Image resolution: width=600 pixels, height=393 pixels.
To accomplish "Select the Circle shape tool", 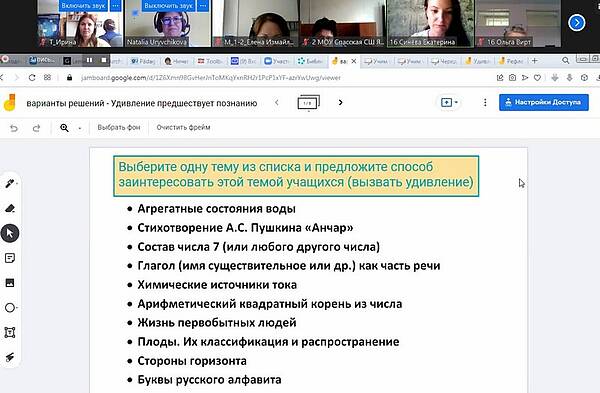I will coord(10,308).
